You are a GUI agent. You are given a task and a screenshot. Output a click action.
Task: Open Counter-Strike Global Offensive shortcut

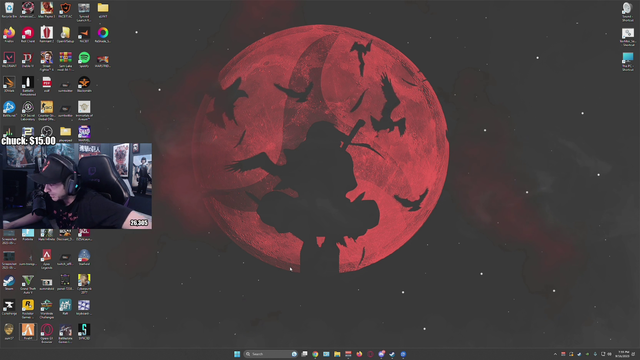47,111
